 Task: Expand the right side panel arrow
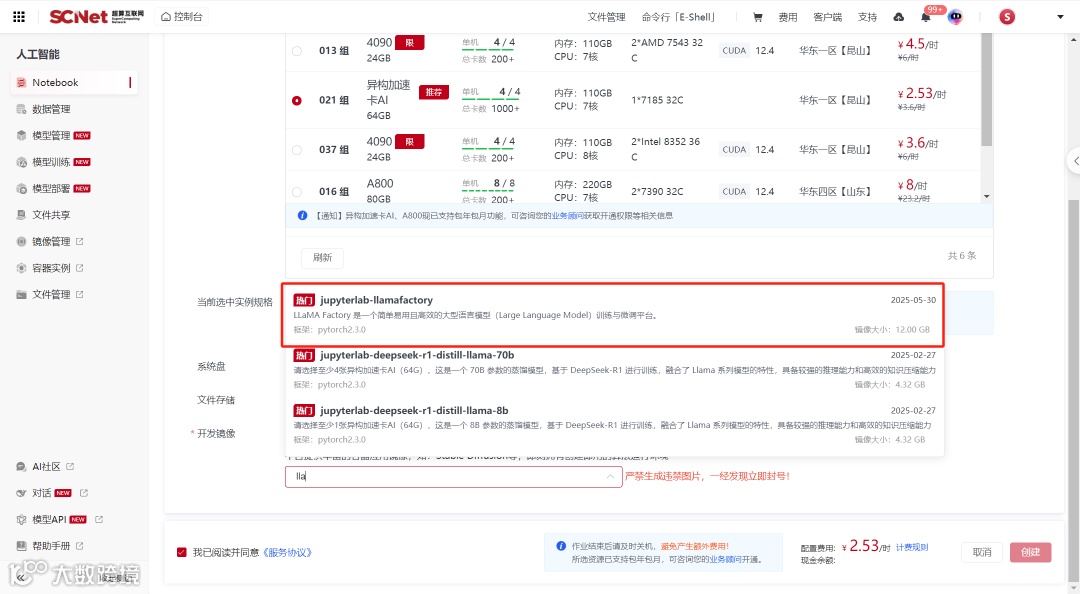(x=1074, y=161)
